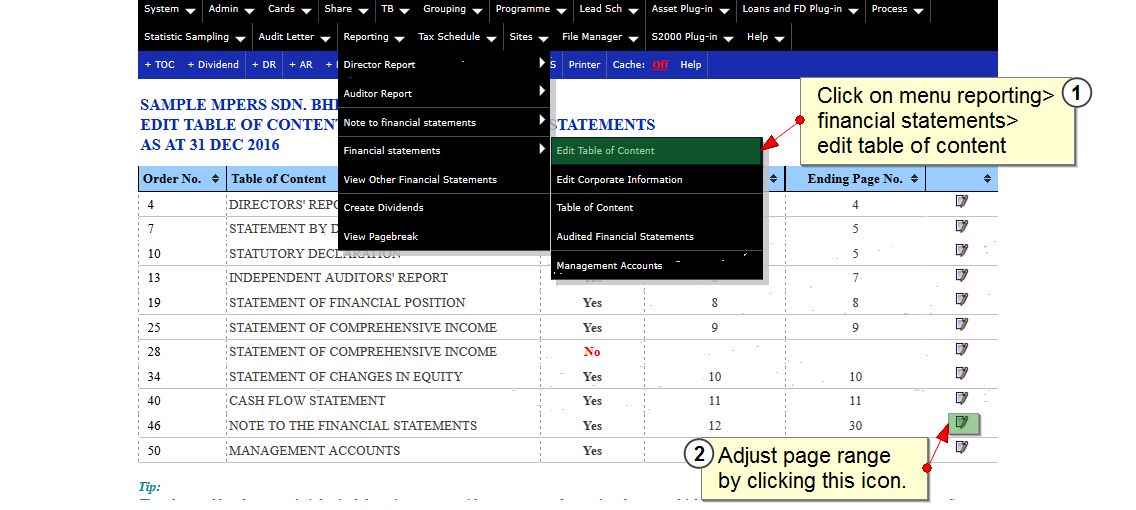
Task: Click edit icon for Cash Flow Statement row
Action: [x=962, y=398]
